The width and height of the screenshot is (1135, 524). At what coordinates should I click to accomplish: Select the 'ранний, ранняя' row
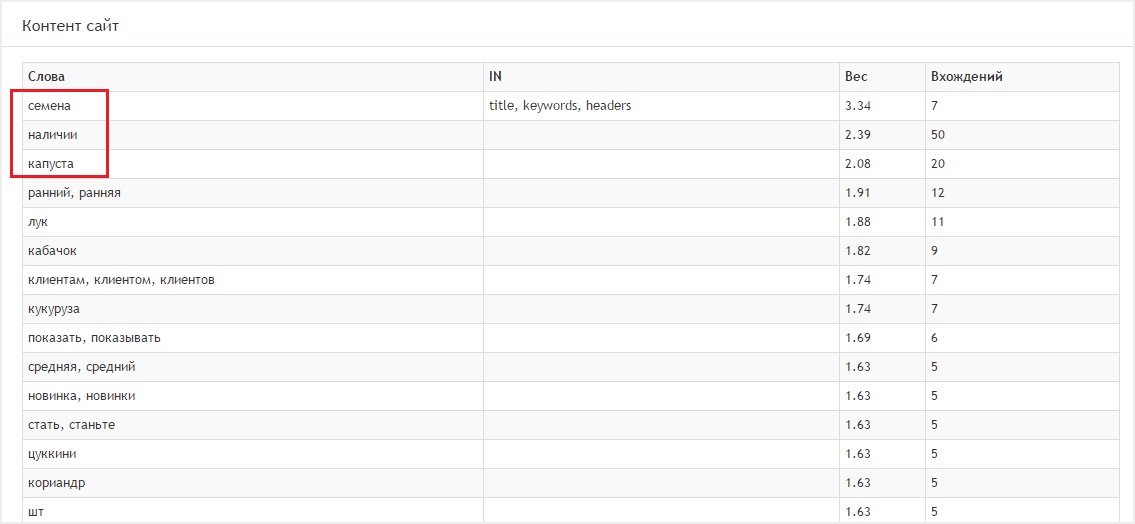tap(74, 192)
